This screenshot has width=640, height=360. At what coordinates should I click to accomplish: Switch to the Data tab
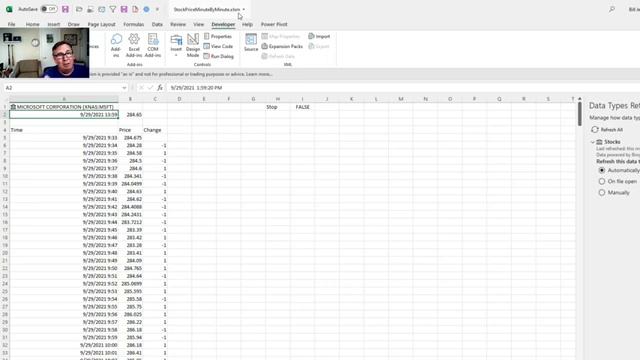[x=157, y=24]
